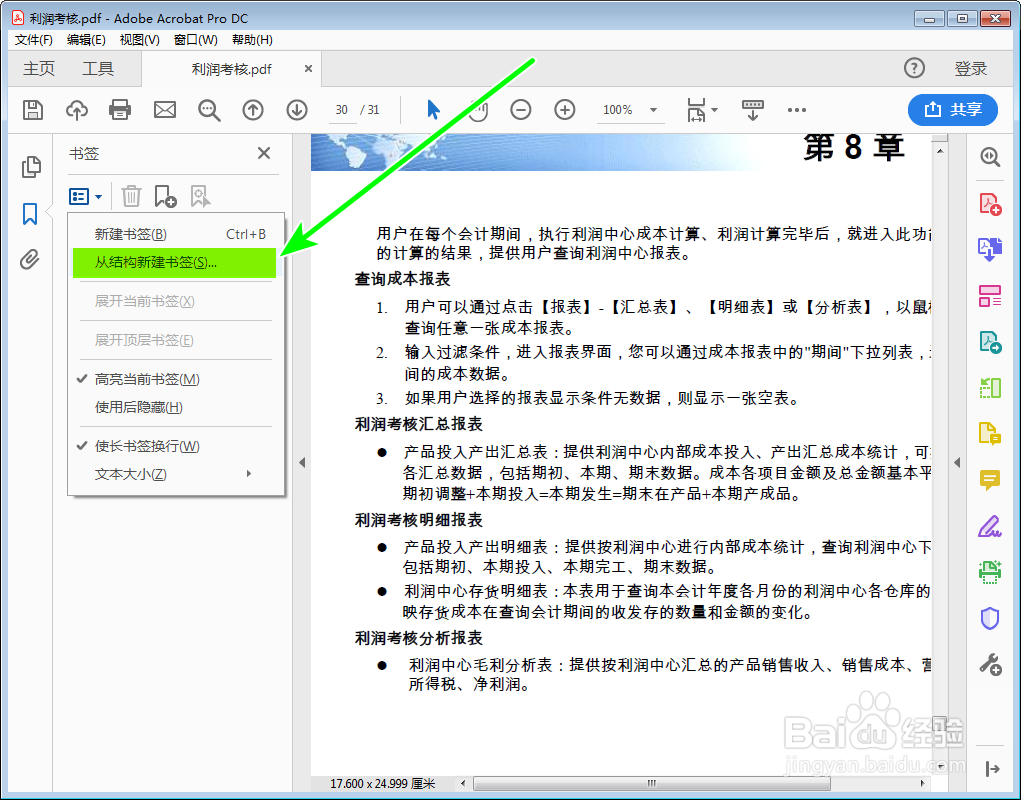Select 新建书签 menu entry
Viewport: 1021px width, 800px height.
point(176,234)
